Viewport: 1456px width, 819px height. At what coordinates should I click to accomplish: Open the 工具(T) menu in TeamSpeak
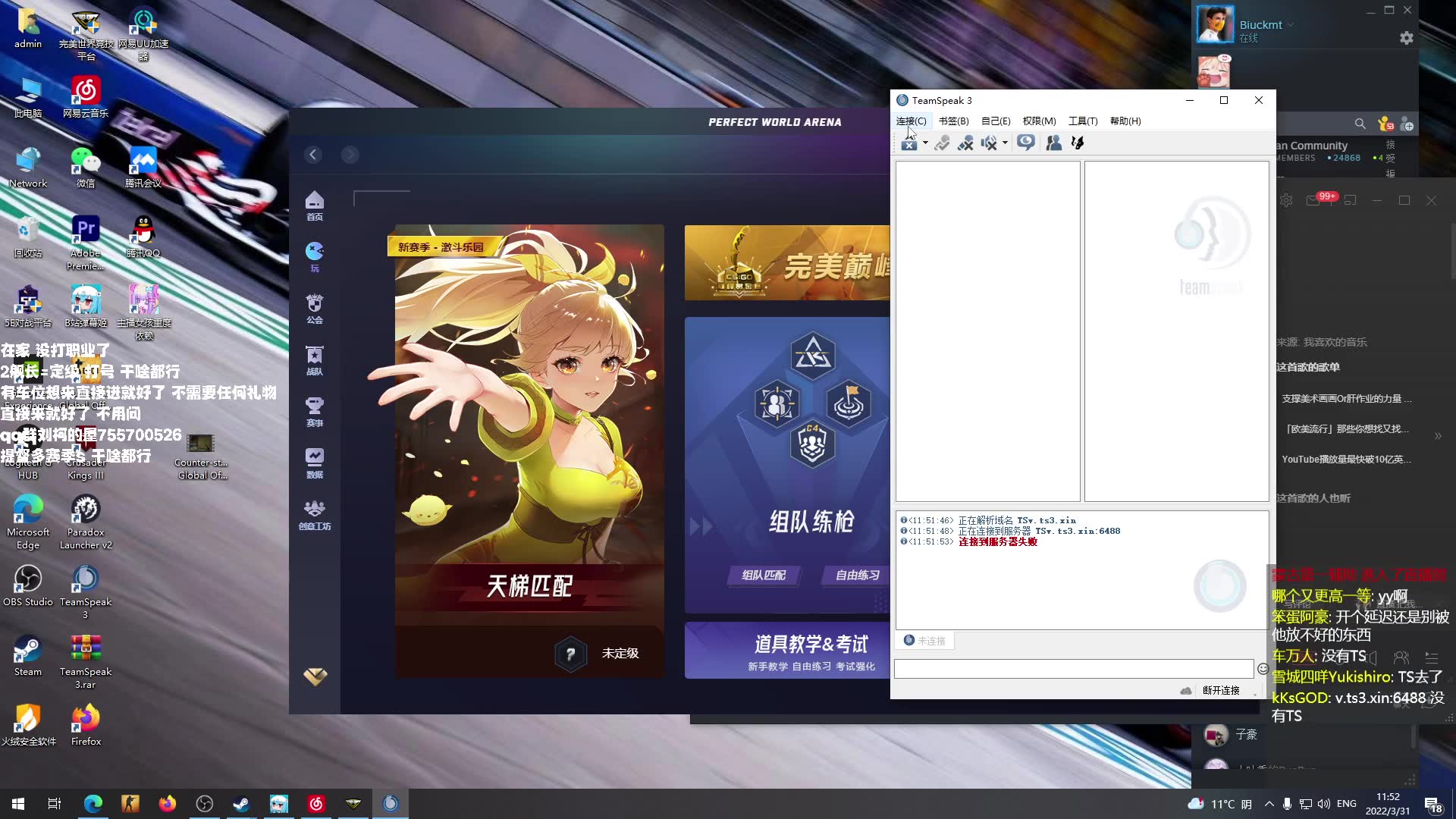click(1083, 121)
